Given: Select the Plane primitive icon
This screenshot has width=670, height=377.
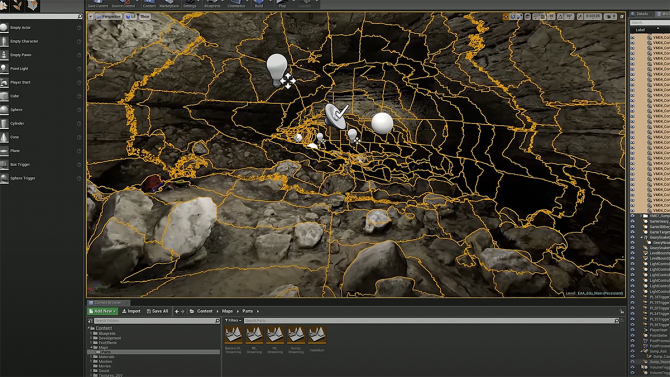Looking at the screenshot, I should click(x=4, y=151).
